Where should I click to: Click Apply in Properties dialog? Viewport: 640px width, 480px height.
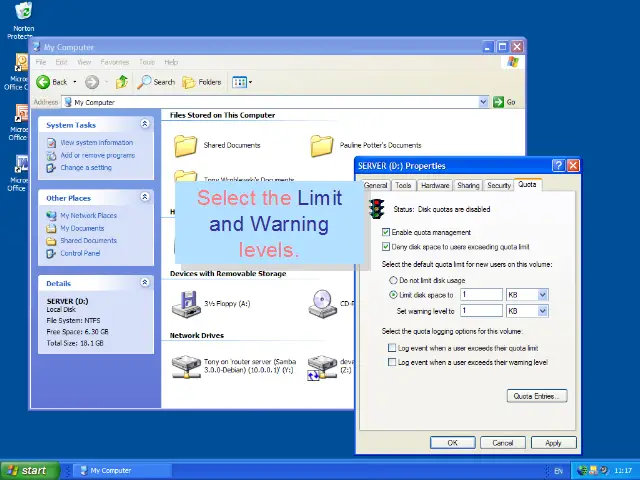[x=553, y=443]
